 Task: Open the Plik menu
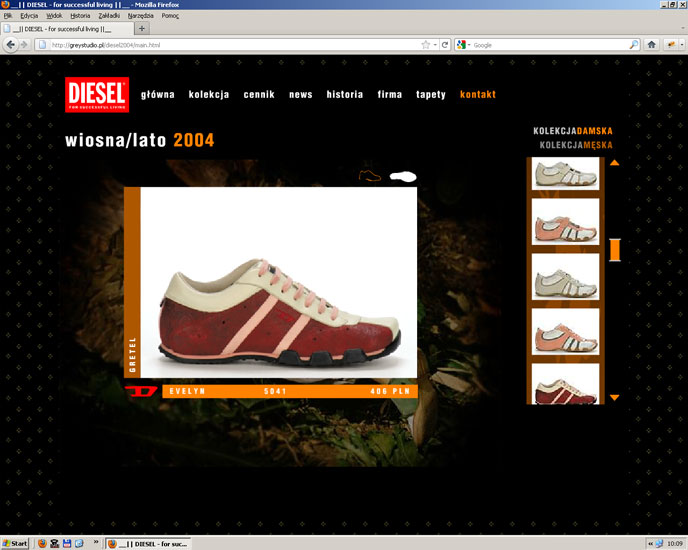tap(7, 16)
